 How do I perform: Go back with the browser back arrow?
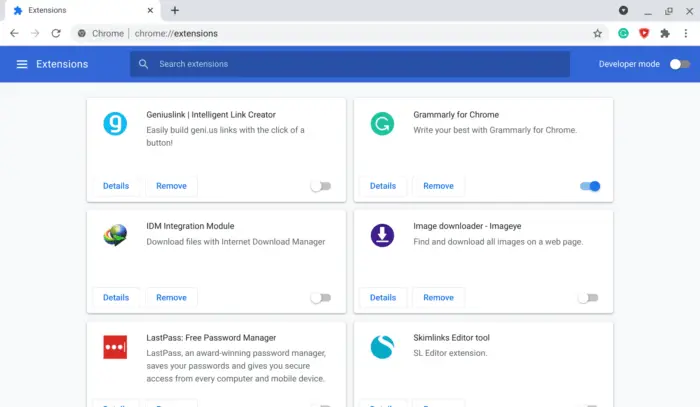(14, 33)
